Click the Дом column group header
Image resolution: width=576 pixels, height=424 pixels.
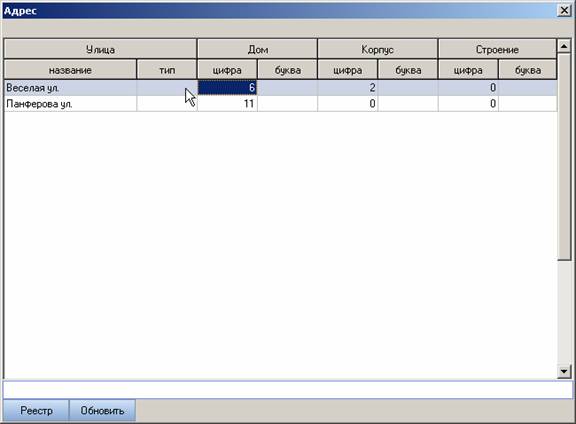[x=257, y=49]
